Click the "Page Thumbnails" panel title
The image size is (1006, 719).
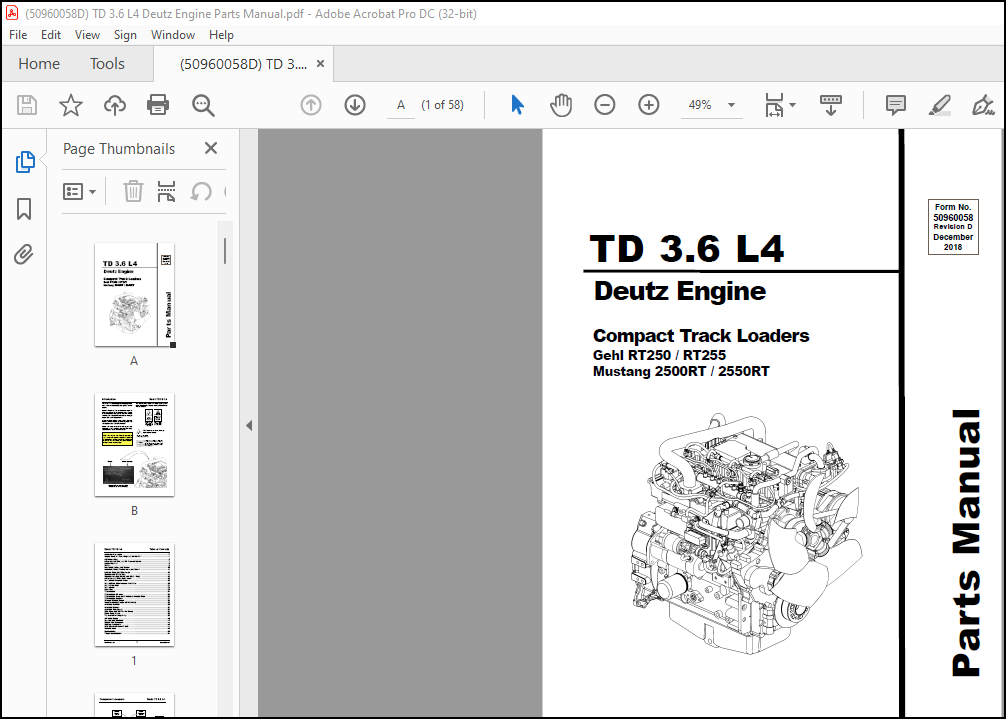[x=119, y=149]
